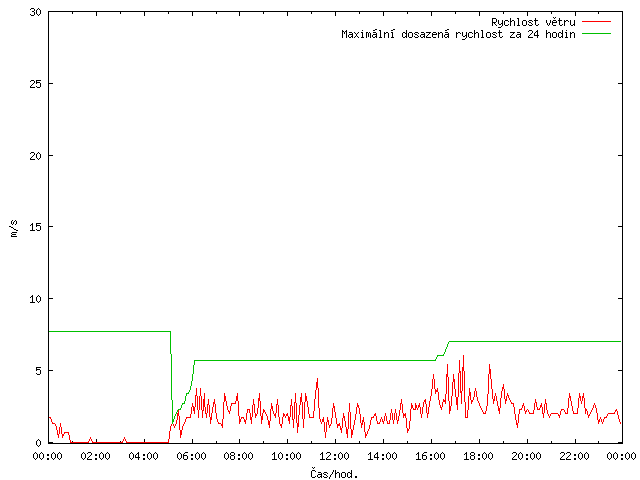Click the 'Rychlost větru' legend label
This screenshot has height=480, width=640.
(533, 22)
